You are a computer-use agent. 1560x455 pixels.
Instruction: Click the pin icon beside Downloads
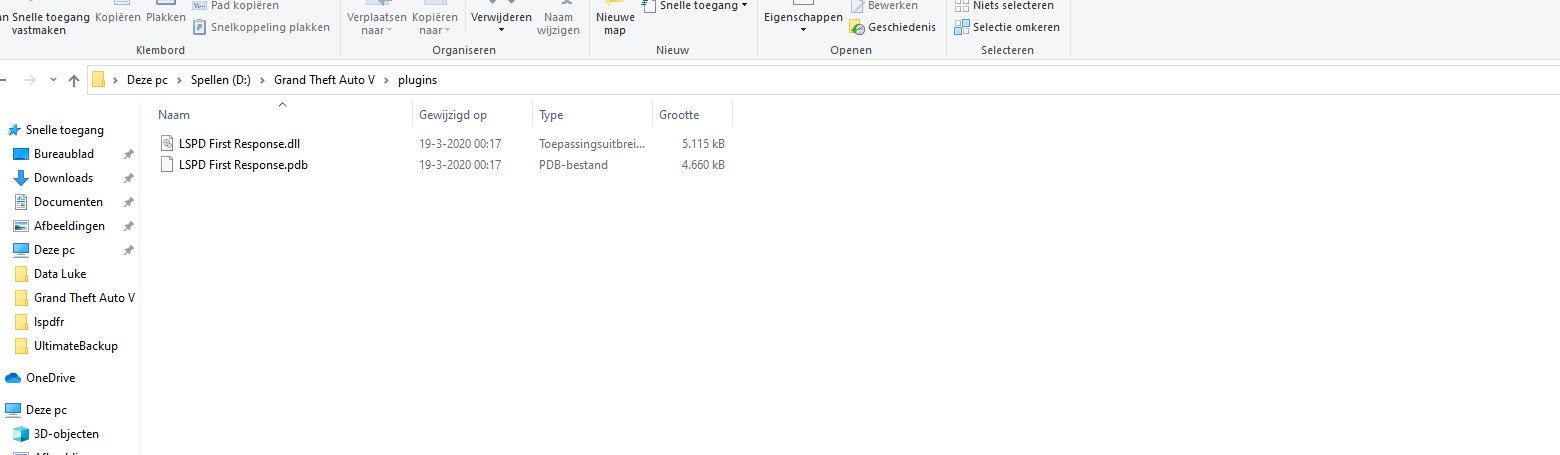(128, 178)
